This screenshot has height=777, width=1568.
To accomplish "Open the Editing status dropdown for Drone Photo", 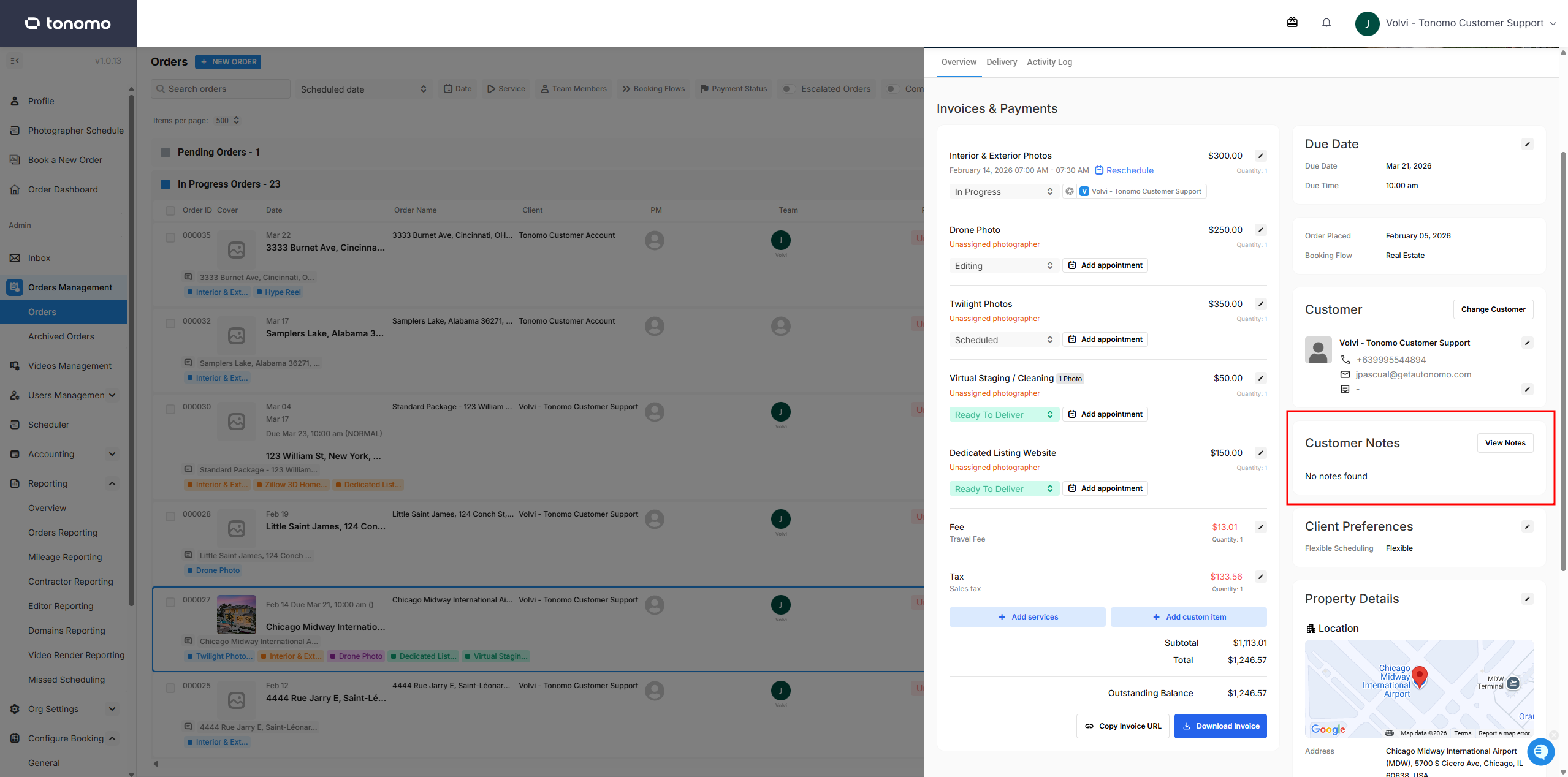I will click(x=1003, y=265).
